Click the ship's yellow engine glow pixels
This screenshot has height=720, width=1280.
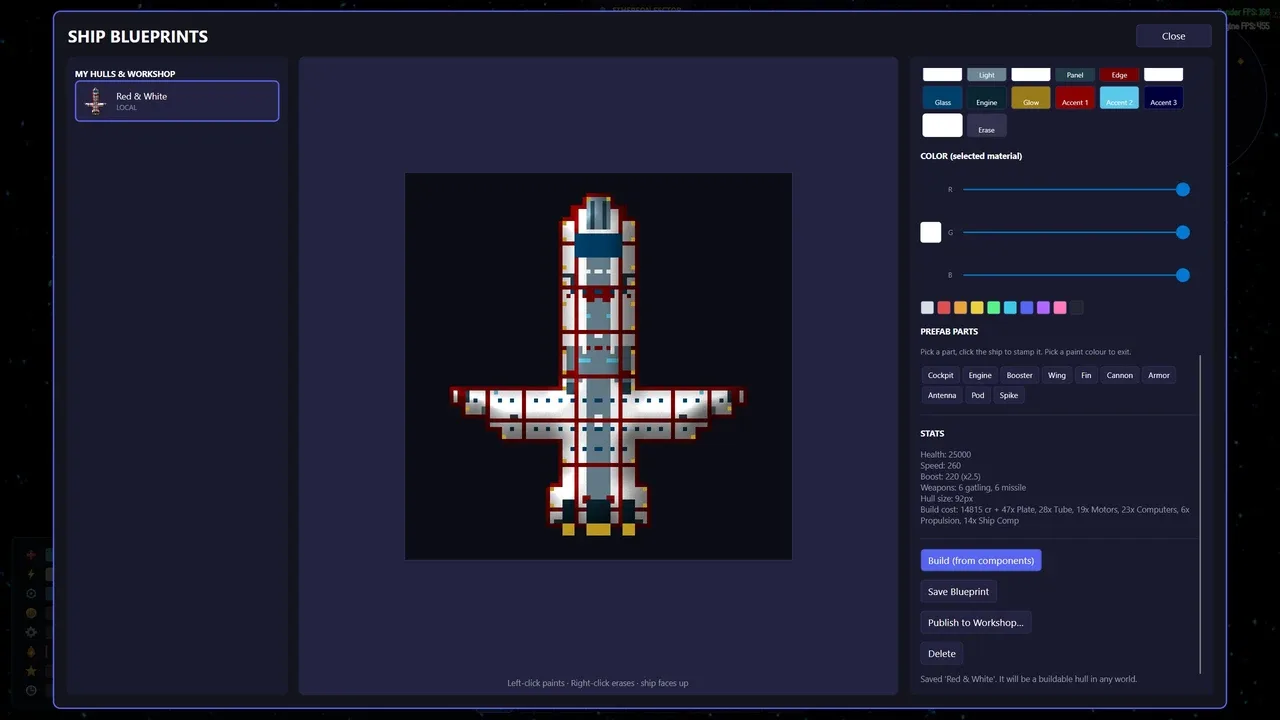(598, 529)
